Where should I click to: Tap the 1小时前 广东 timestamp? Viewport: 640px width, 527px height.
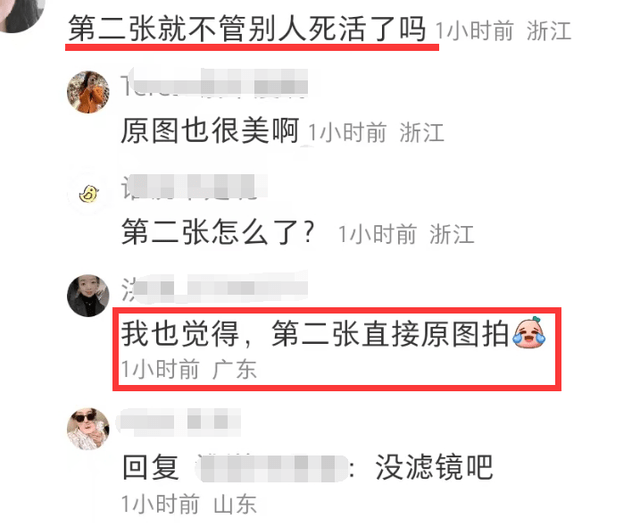pyautogui.click(x=189, y=370)
